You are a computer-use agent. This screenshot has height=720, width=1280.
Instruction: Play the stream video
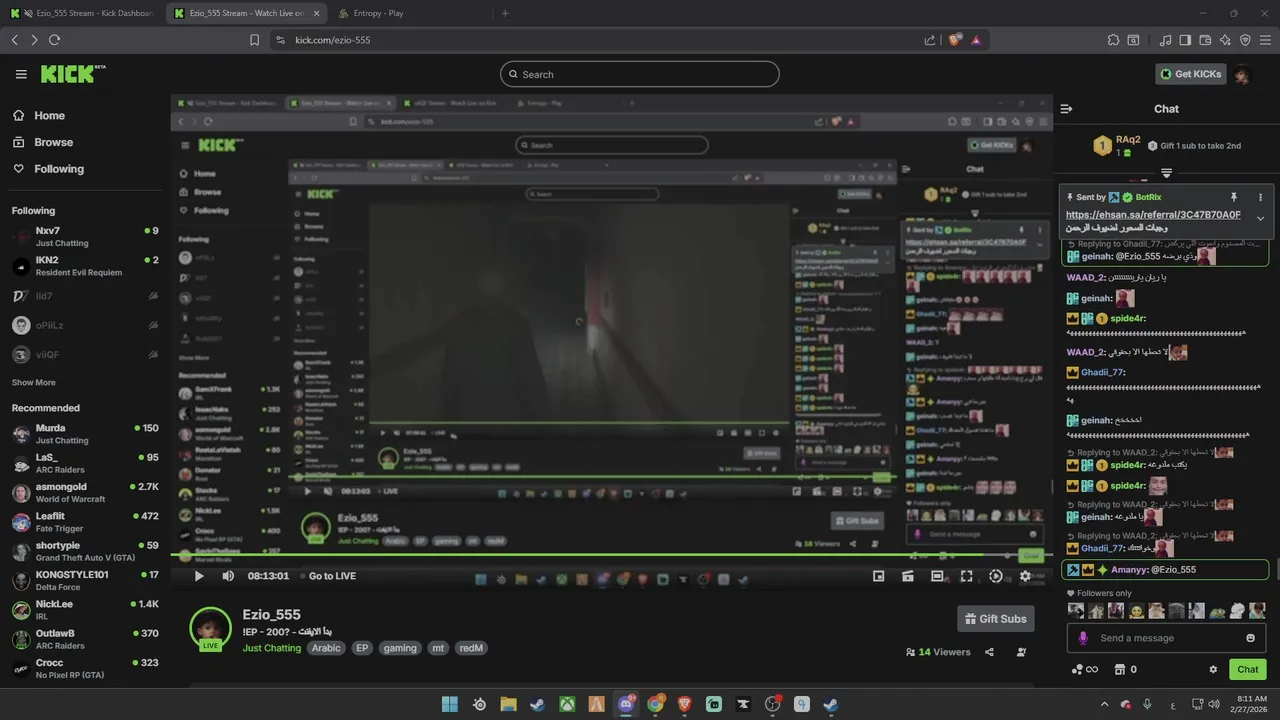pos(199,576)
